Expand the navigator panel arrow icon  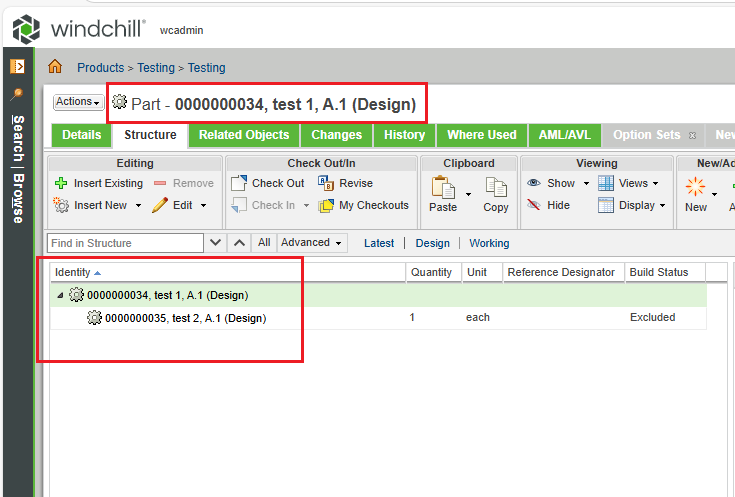point(17,66)
